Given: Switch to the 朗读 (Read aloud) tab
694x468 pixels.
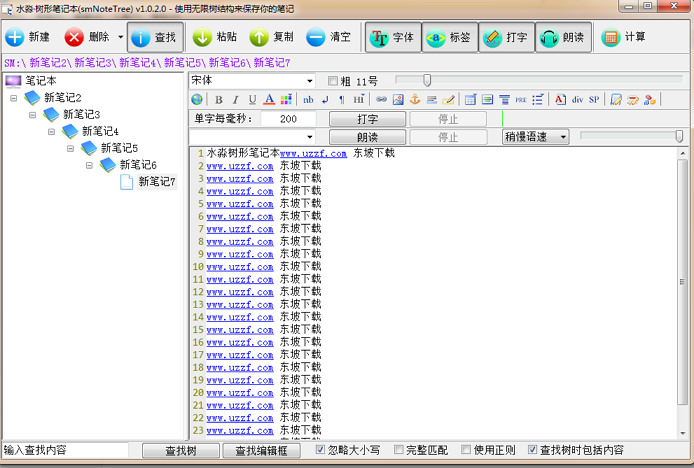Looking at the screenshot, I should [563, 37].
